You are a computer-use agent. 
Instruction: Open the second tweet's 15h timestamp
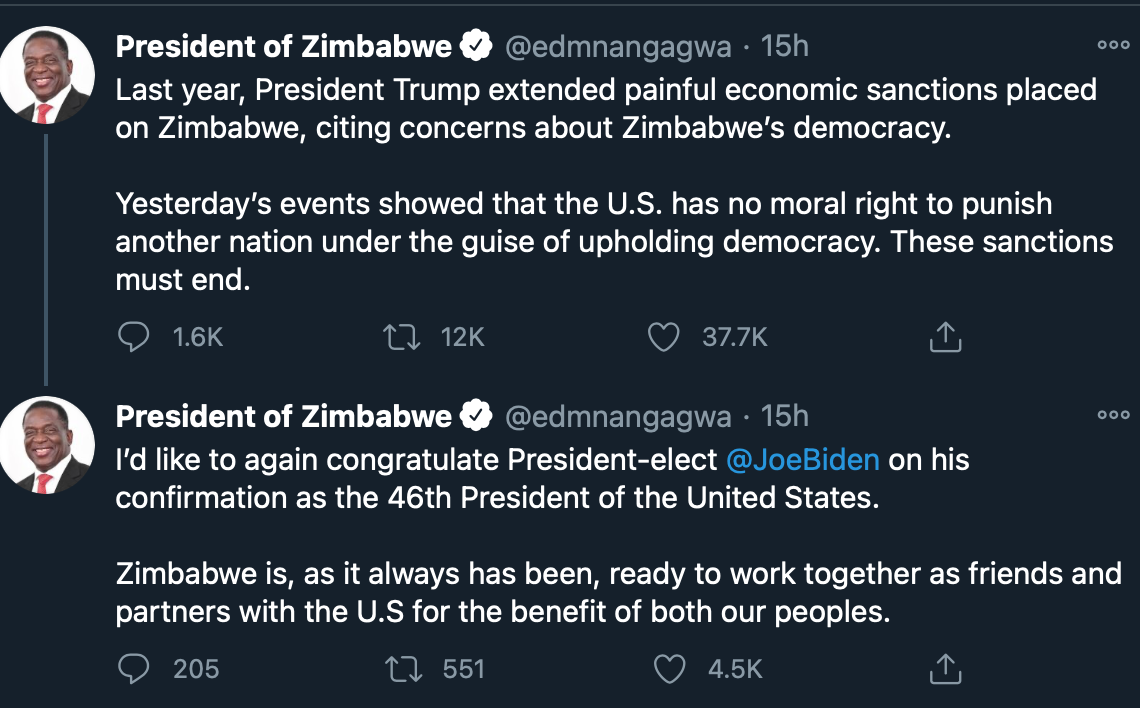(x=785, y=416)
